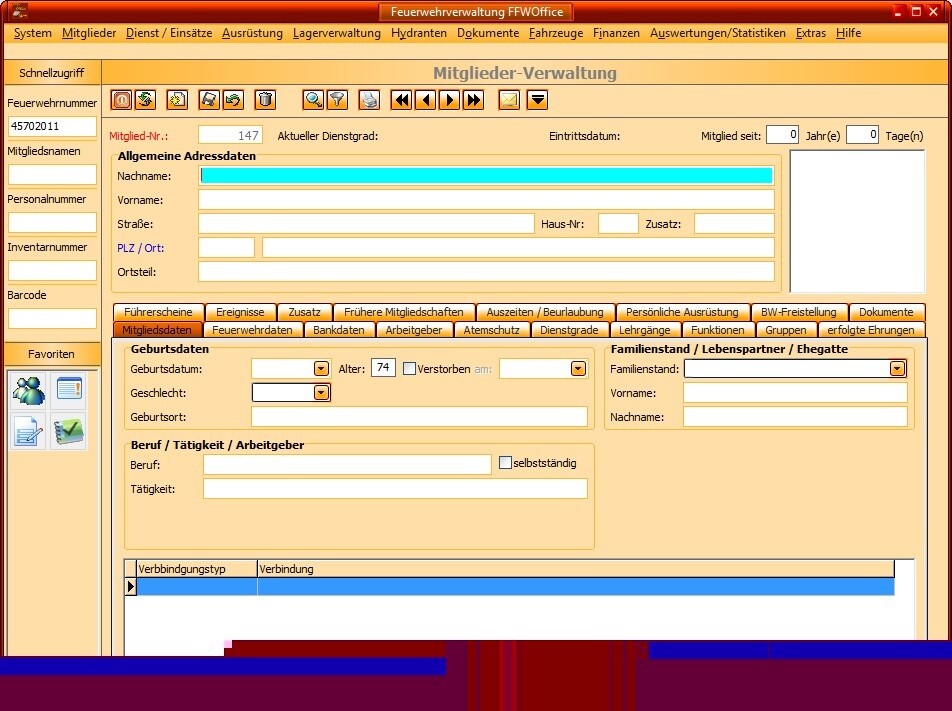Toggle the Verstorben checkbox
952x711 pixels.
click(x=410, y=369)
